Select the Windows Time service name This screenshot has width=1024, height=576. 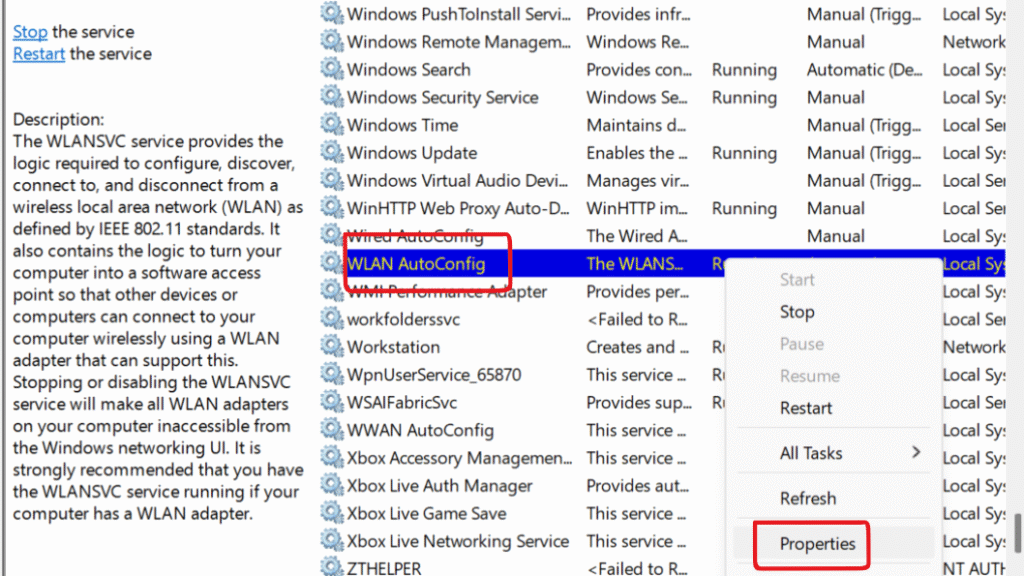point(402,125)
